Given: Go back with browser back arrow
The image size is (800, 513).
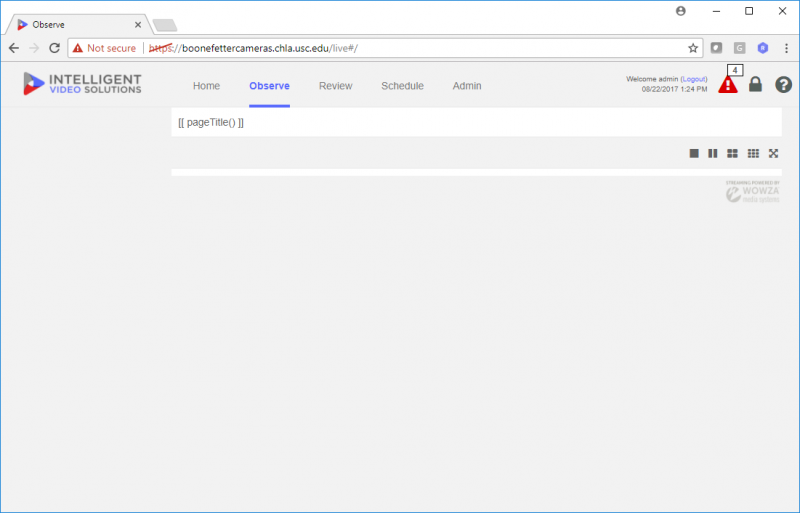Looking at the screenshot, I should 14,48.
